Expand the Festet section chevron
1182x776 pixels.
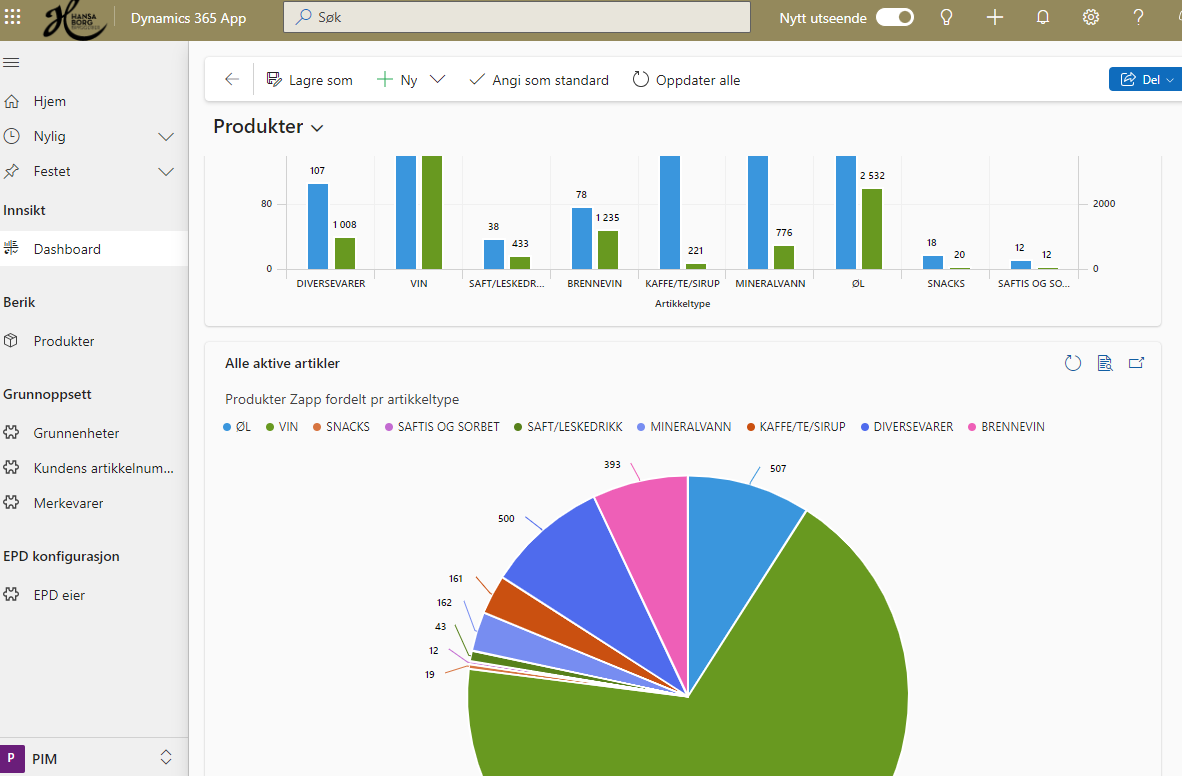point(167,171)
